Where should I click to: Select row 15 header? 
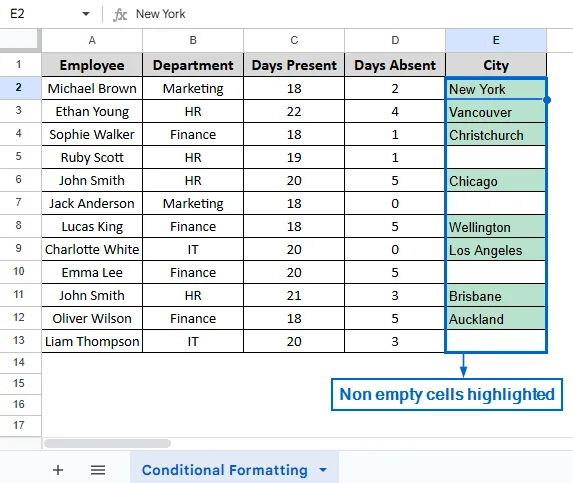(19, 384)
